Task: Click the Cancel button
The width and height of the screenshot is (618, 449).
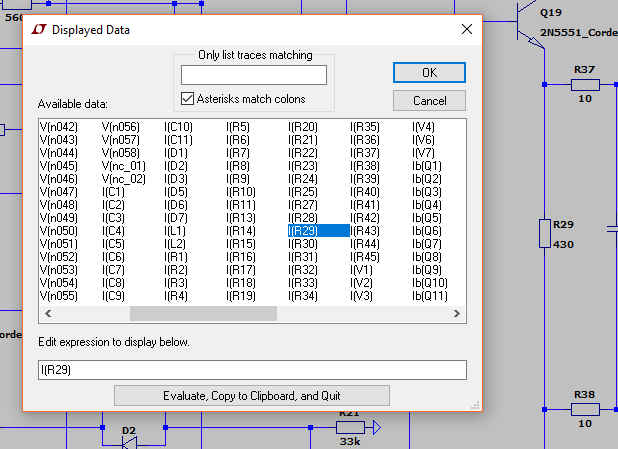Action: 429,101
